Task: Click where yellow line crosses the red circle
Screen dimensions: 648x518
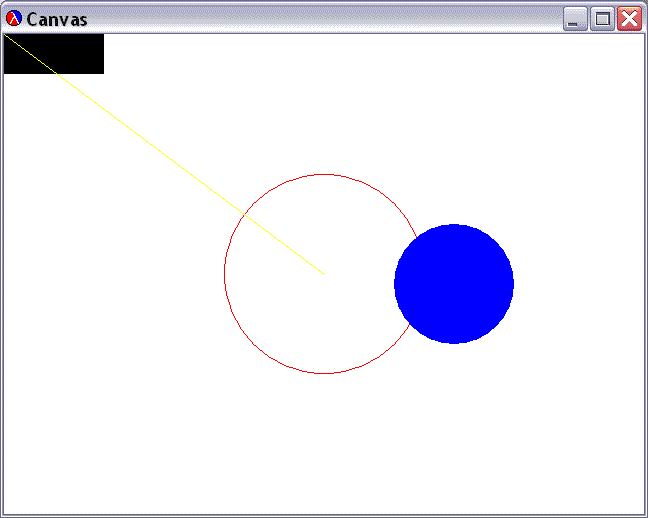Action: pyautogui.click(x=244, y=213)
